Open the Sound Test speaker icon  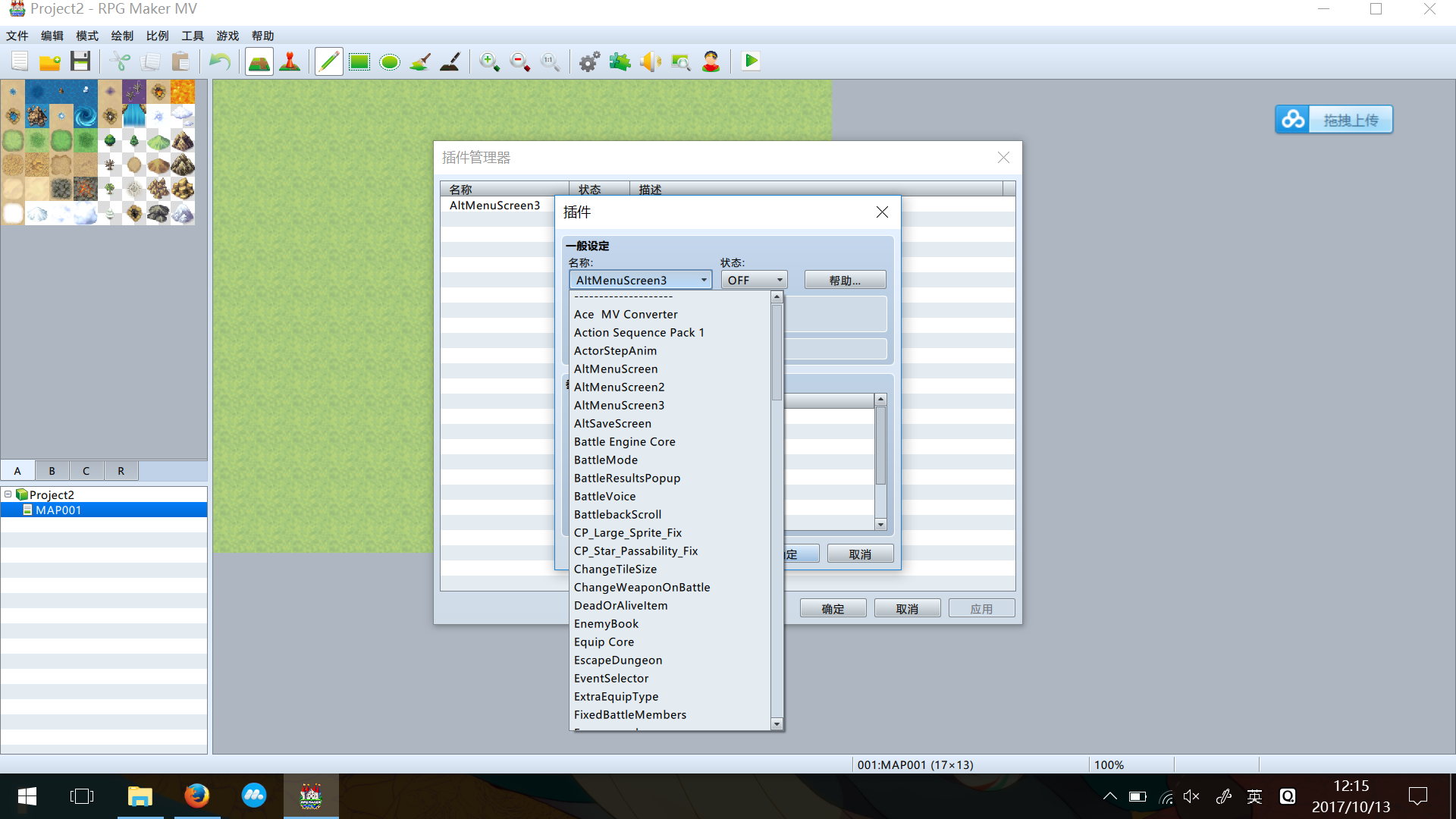click(651, 61)
